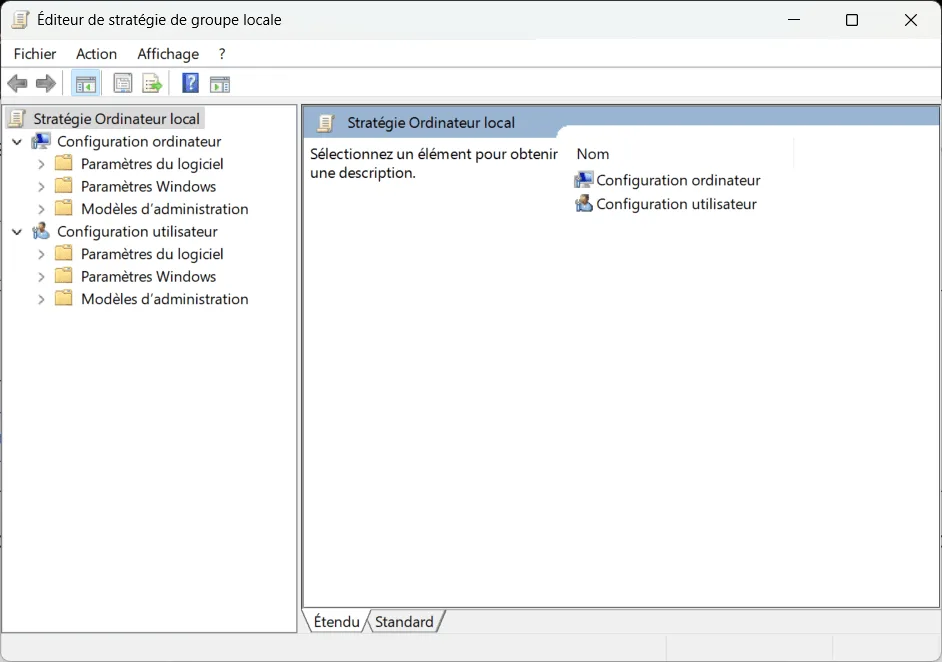Click folder icon of Modèles d'administration under utilisateur

[64, 299]
